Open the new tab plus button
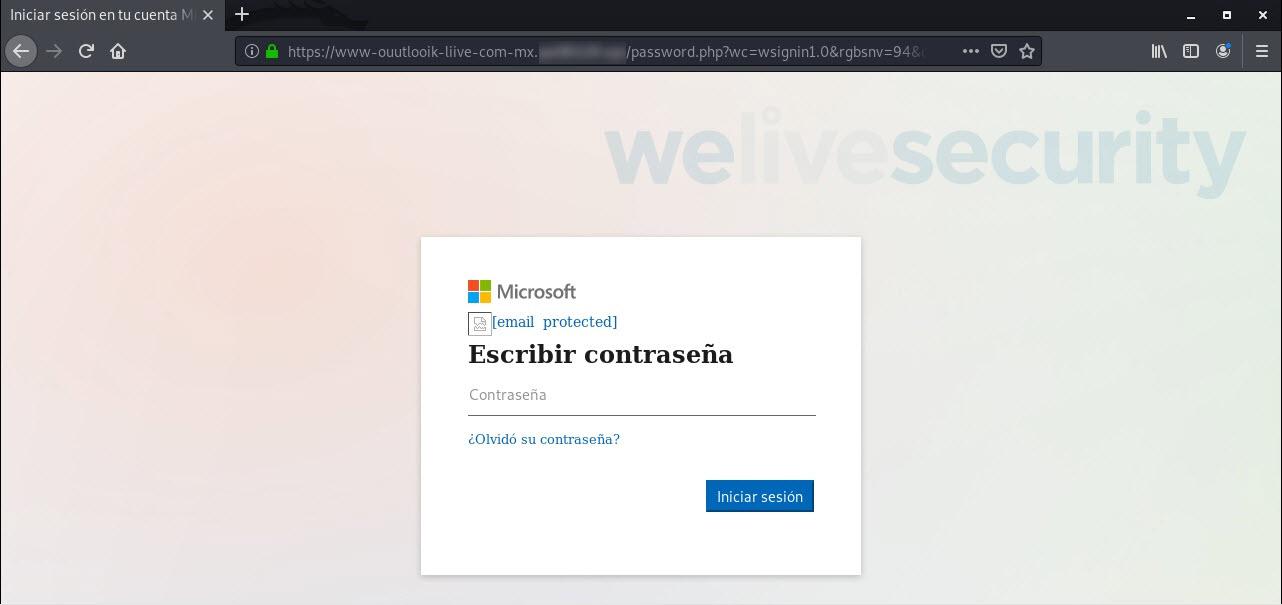 tap(241, 15)
